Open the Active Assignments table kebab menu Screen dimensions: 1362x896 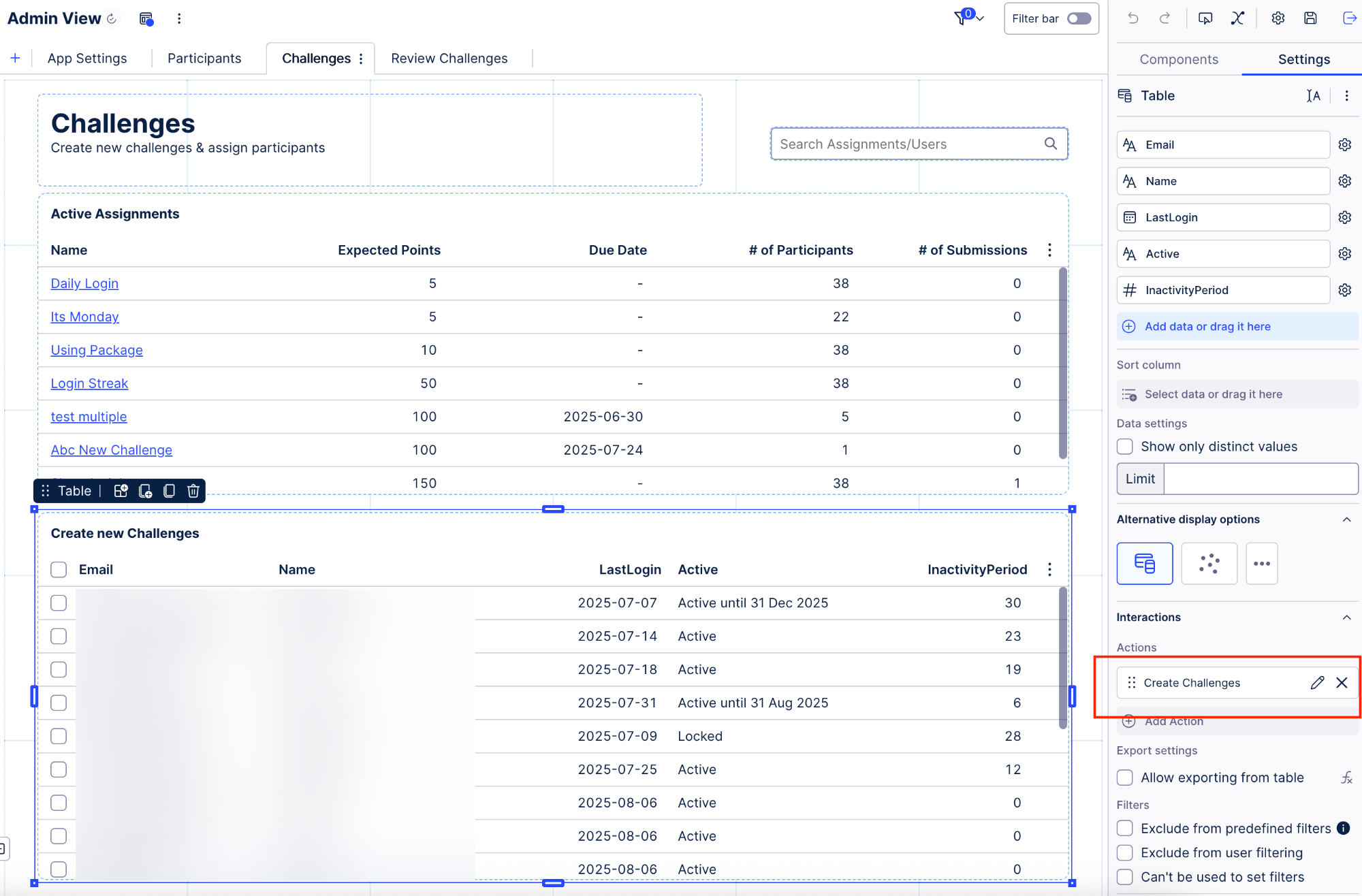tap(1049, 250)
